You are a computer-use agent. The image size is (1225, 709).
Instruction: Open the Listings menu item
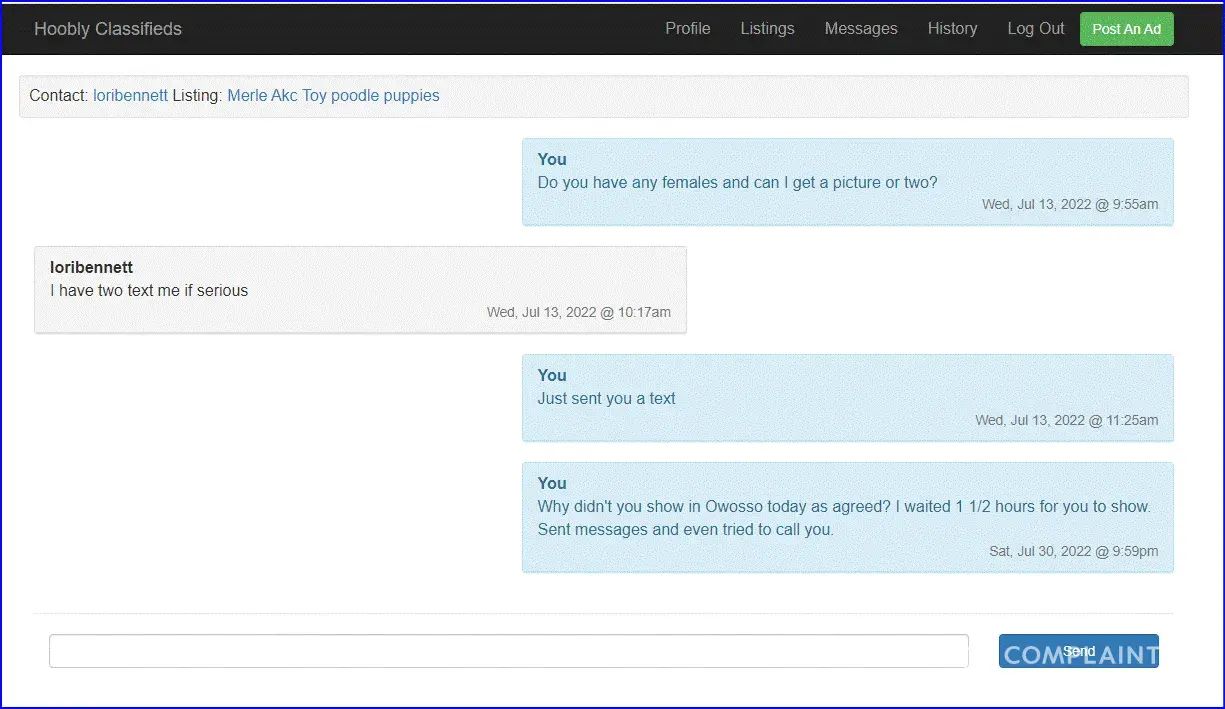coord(767,29)
